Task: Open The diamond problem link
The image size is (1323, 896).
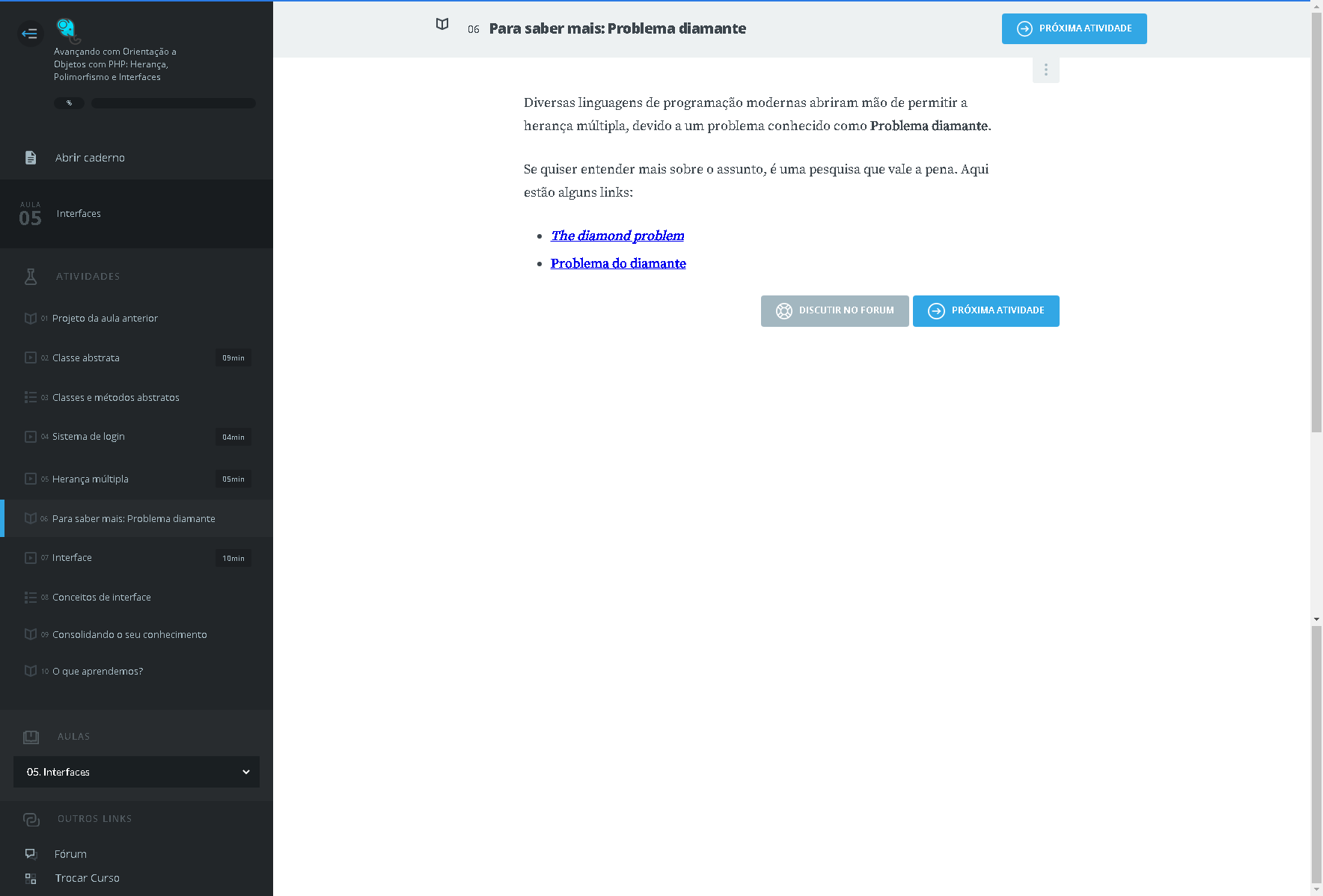Action: (x=617, y=236)
